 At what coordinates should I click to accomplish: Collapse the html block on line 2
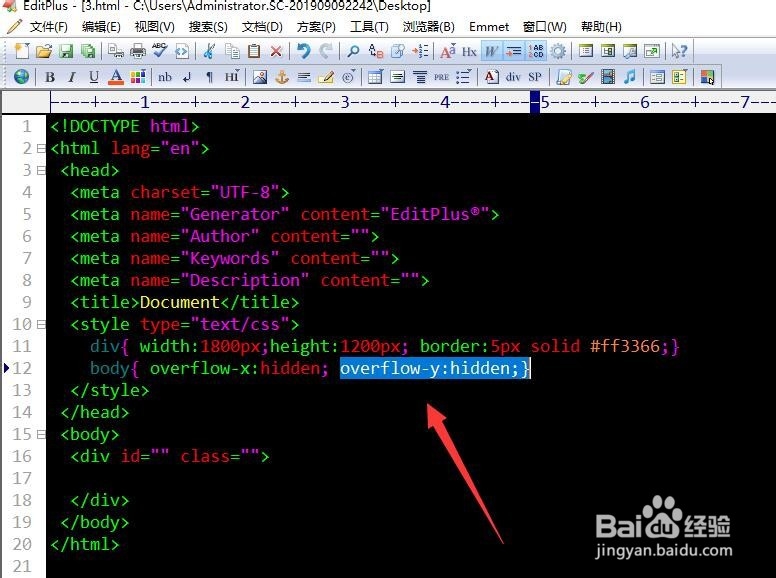(x=41, y=148)
